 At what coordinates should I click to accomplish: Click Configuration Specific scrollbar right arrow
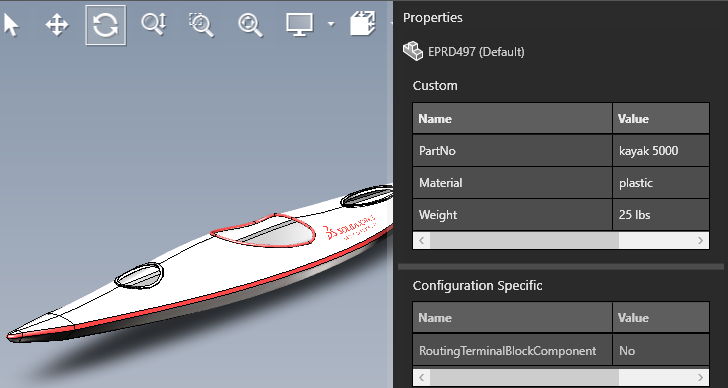click(x=700, y=377)
